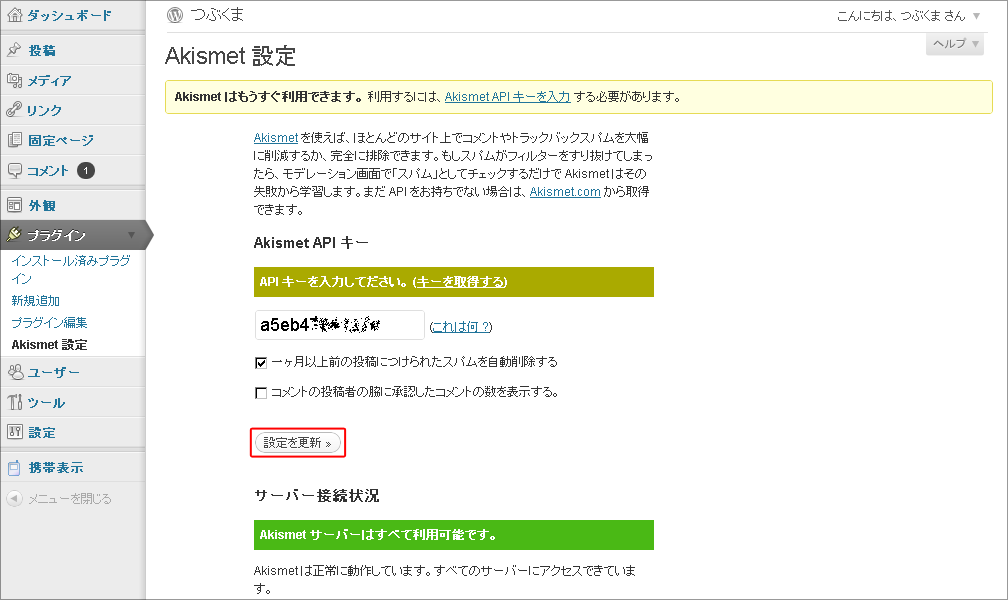Click the collapse menu arrow icon
The width and height of the screenshot is (1008, 600).
point(14,498)
